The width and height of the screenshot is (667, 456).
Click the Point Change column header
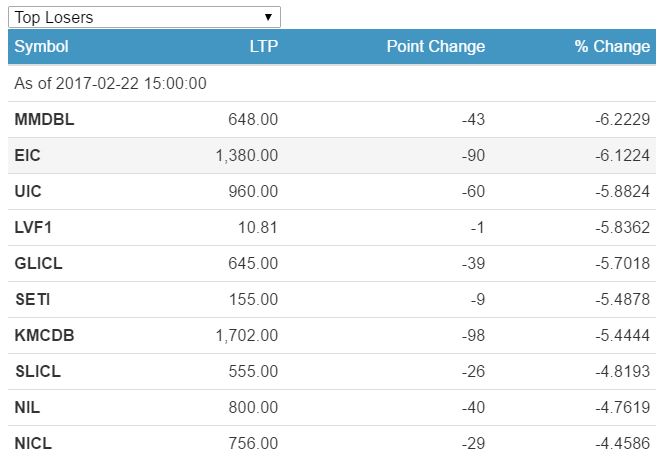435,47
